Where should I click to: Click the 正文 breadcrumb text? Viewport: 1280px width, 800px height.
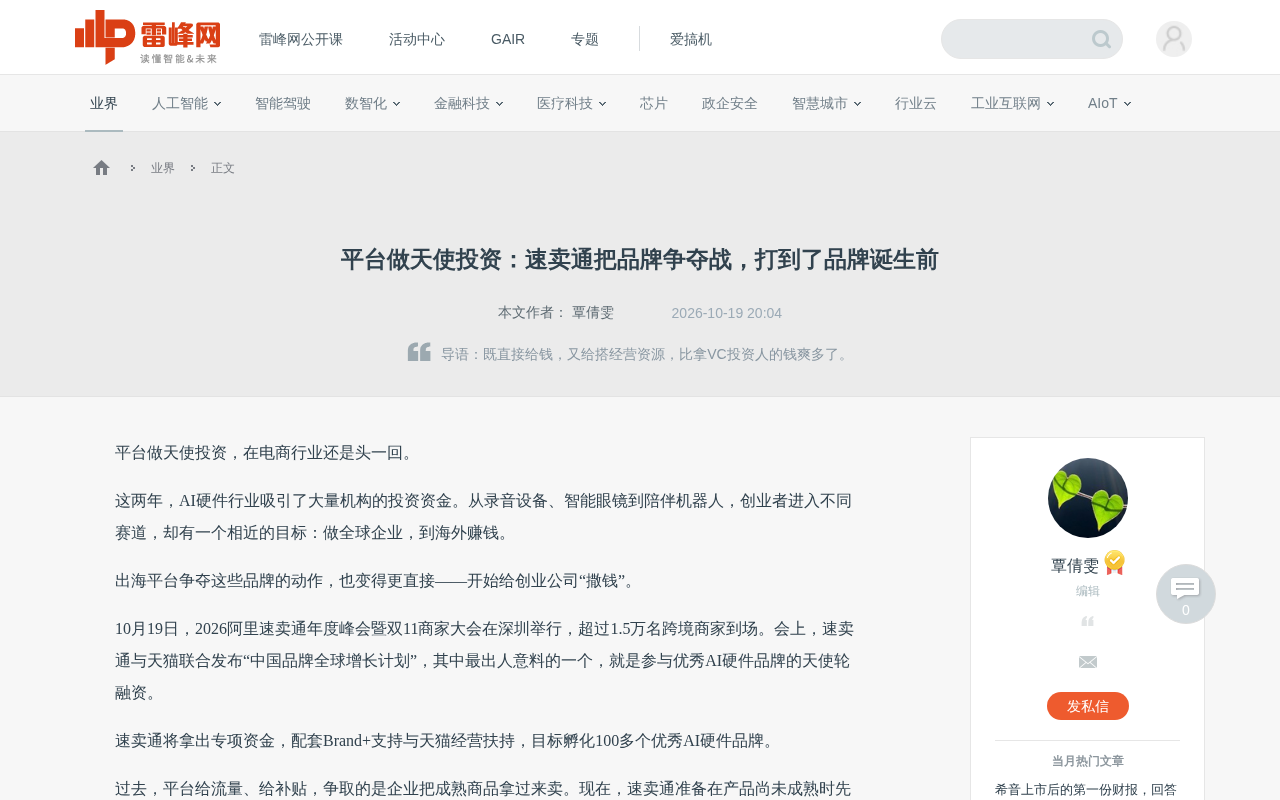[x=223, y=168]
